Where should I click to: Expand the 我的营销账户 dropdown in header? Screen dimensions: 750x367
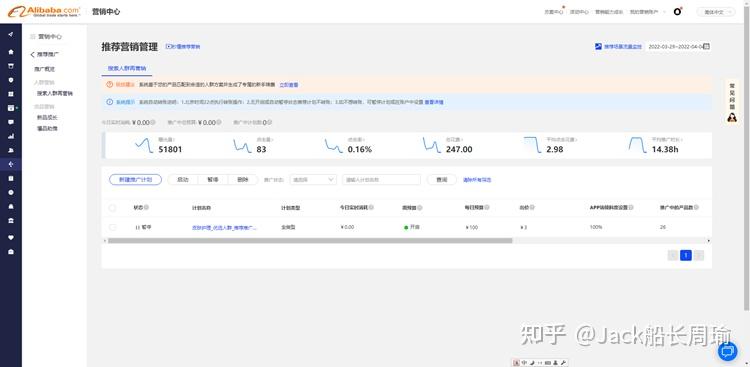(x=647, y=12)
